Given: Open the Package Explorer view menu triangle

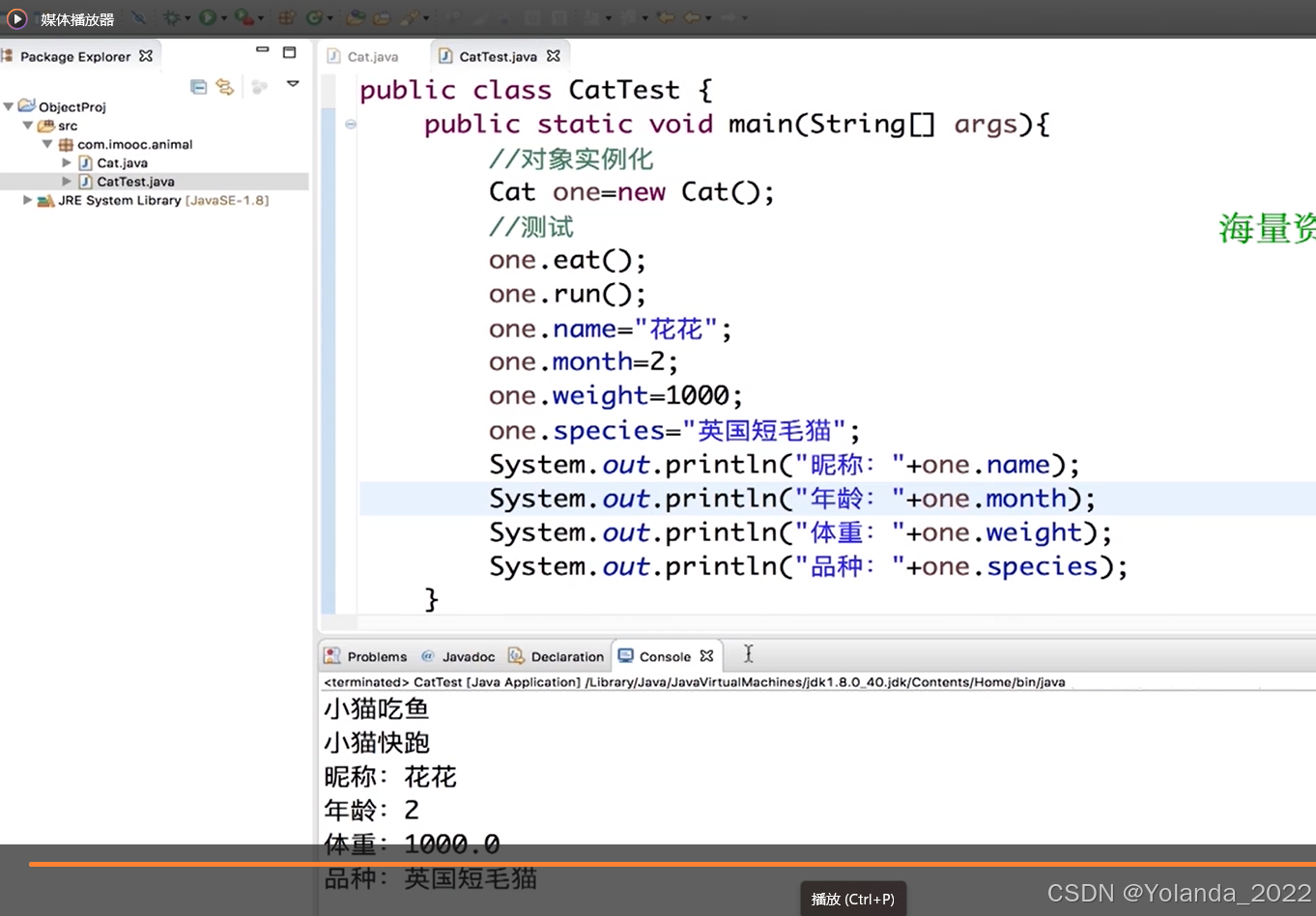Looking at the screenshot, I should click(293, 84).
